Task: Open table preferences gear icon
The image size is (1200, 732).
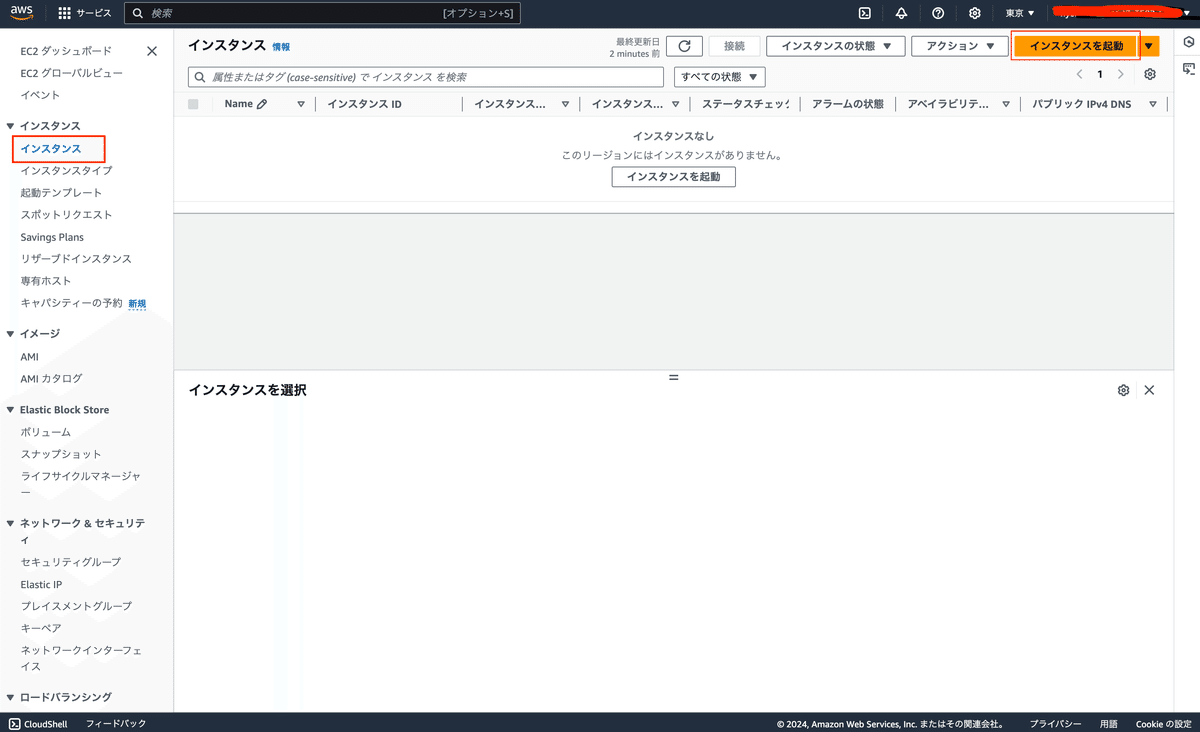Action: [1150, 75]
